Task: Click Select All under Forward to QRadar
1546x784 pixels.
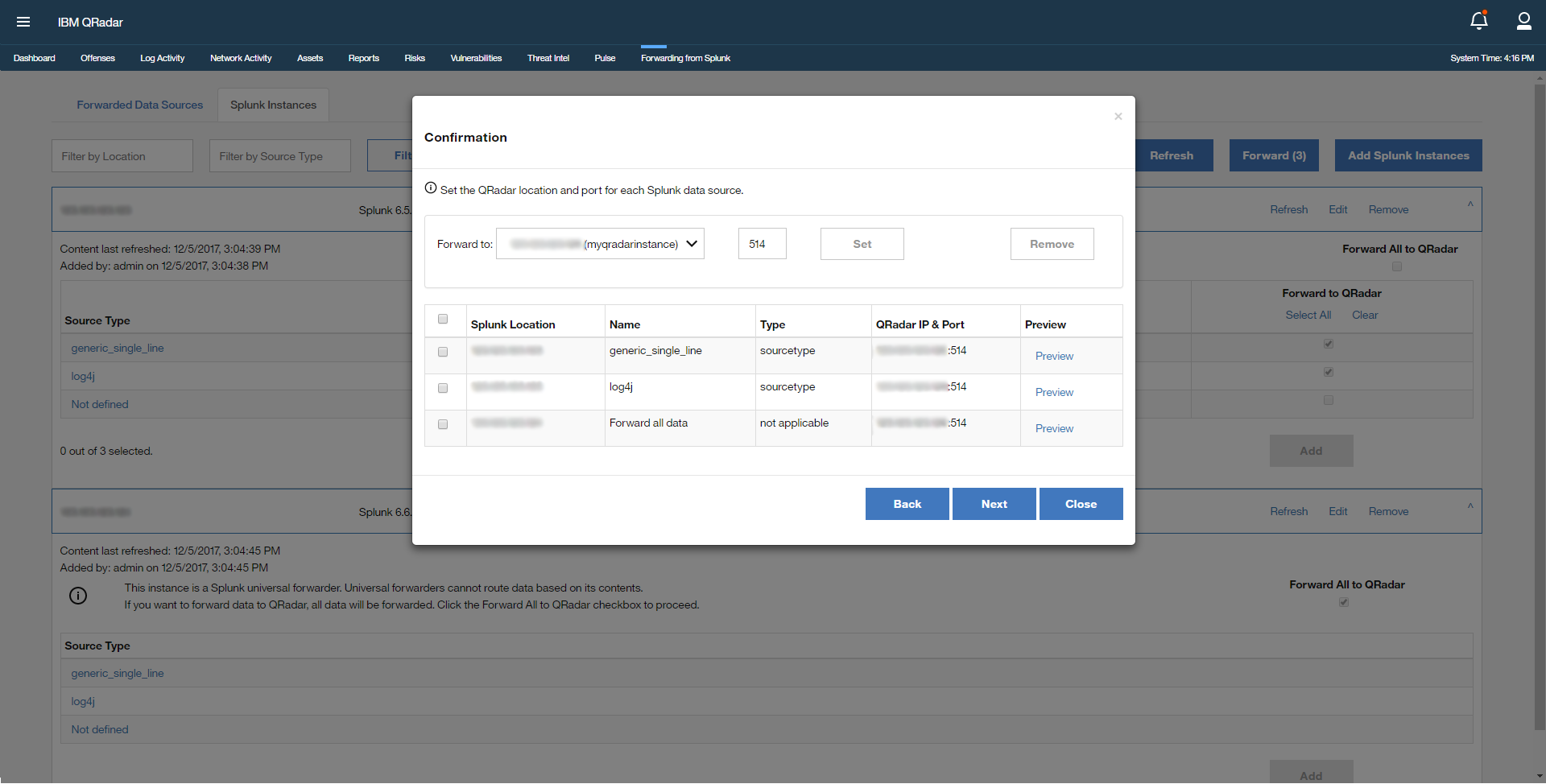Action: click(x=1308, y=316)
